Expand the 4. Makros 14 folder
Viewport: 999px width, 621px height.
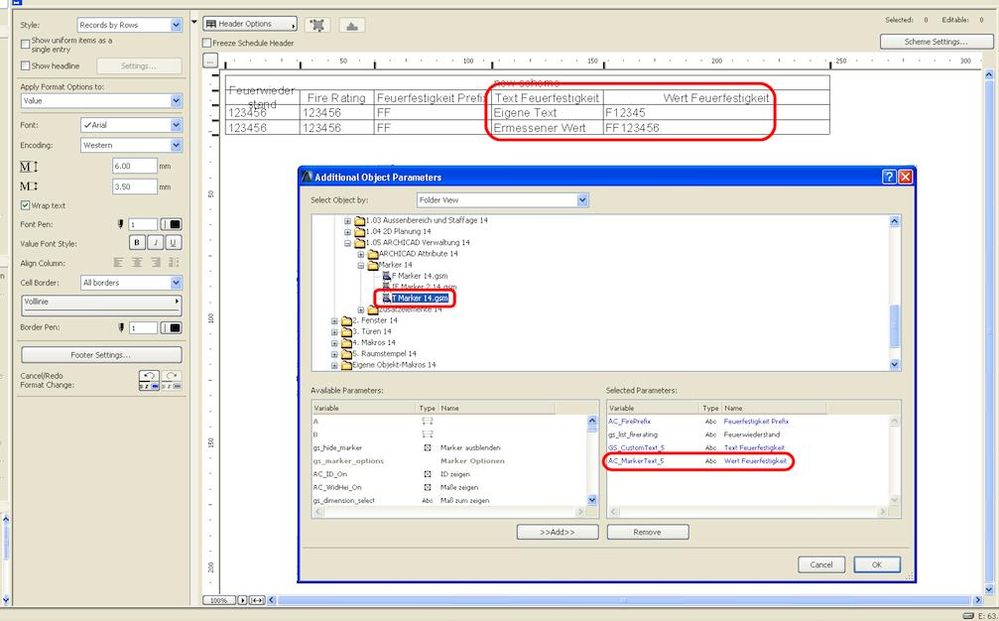point(334,343)
